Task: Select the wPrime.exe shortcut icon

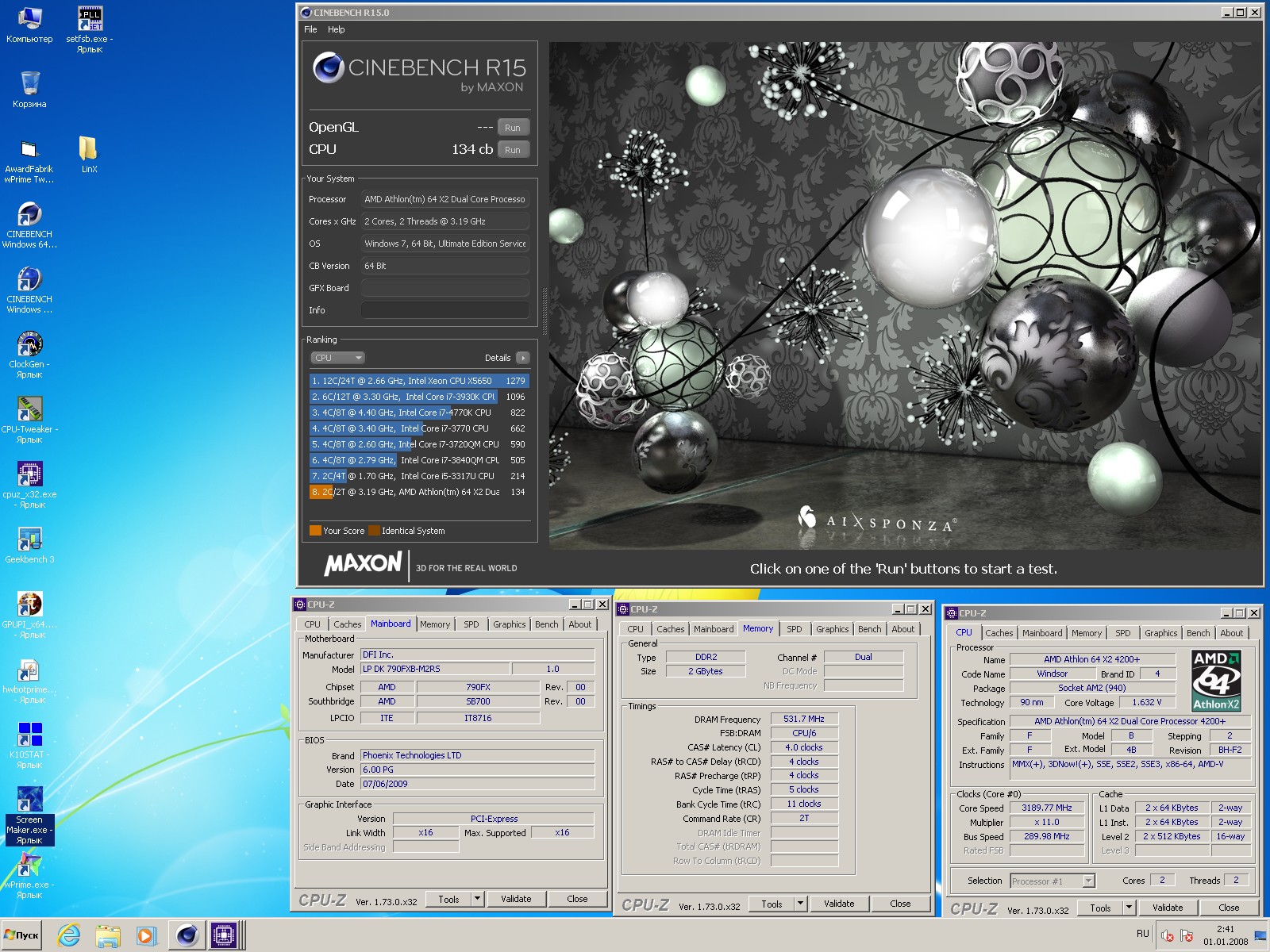Action: [29, 875]
